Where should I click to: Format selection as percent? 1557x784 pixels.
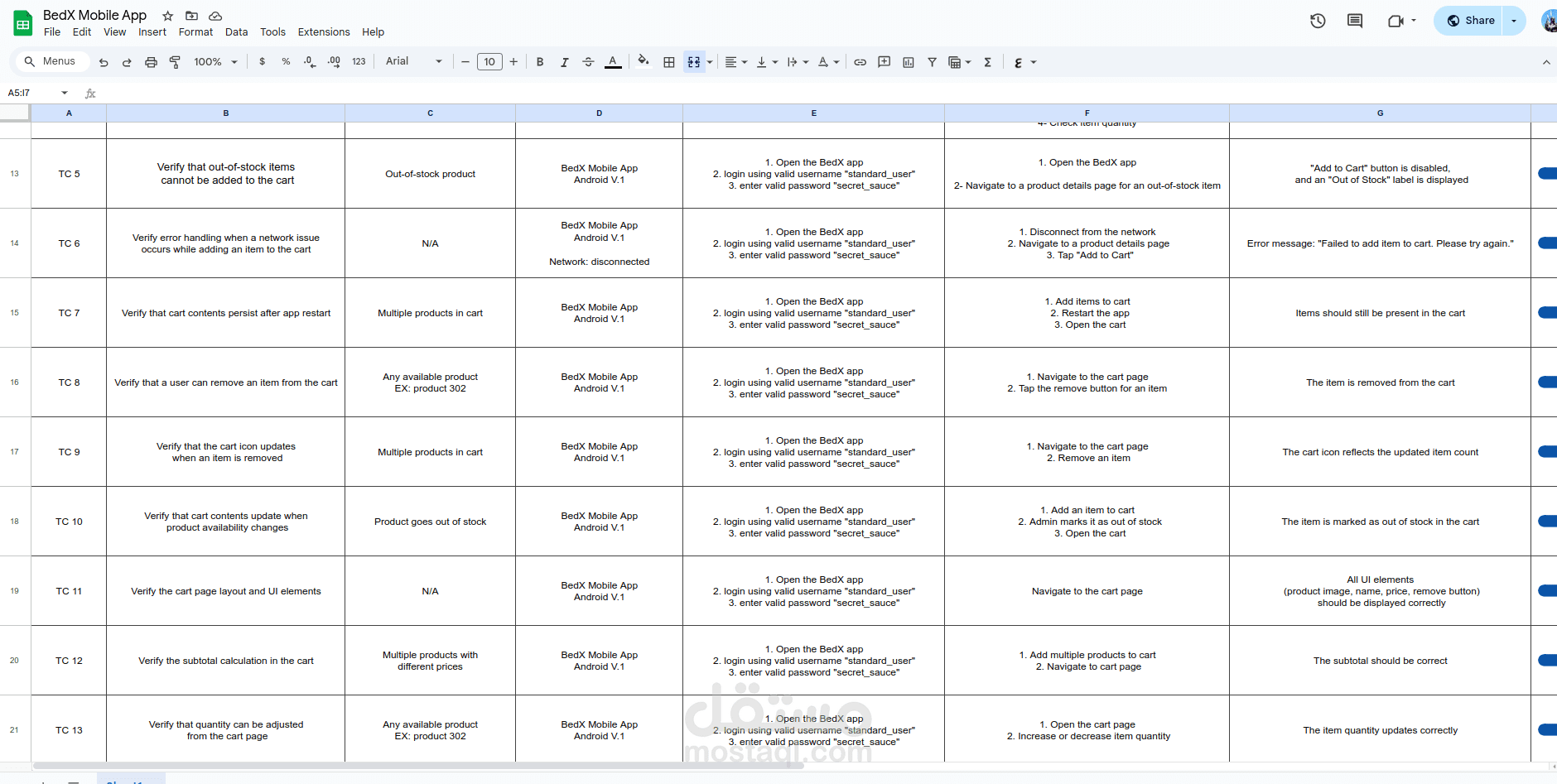286,62
